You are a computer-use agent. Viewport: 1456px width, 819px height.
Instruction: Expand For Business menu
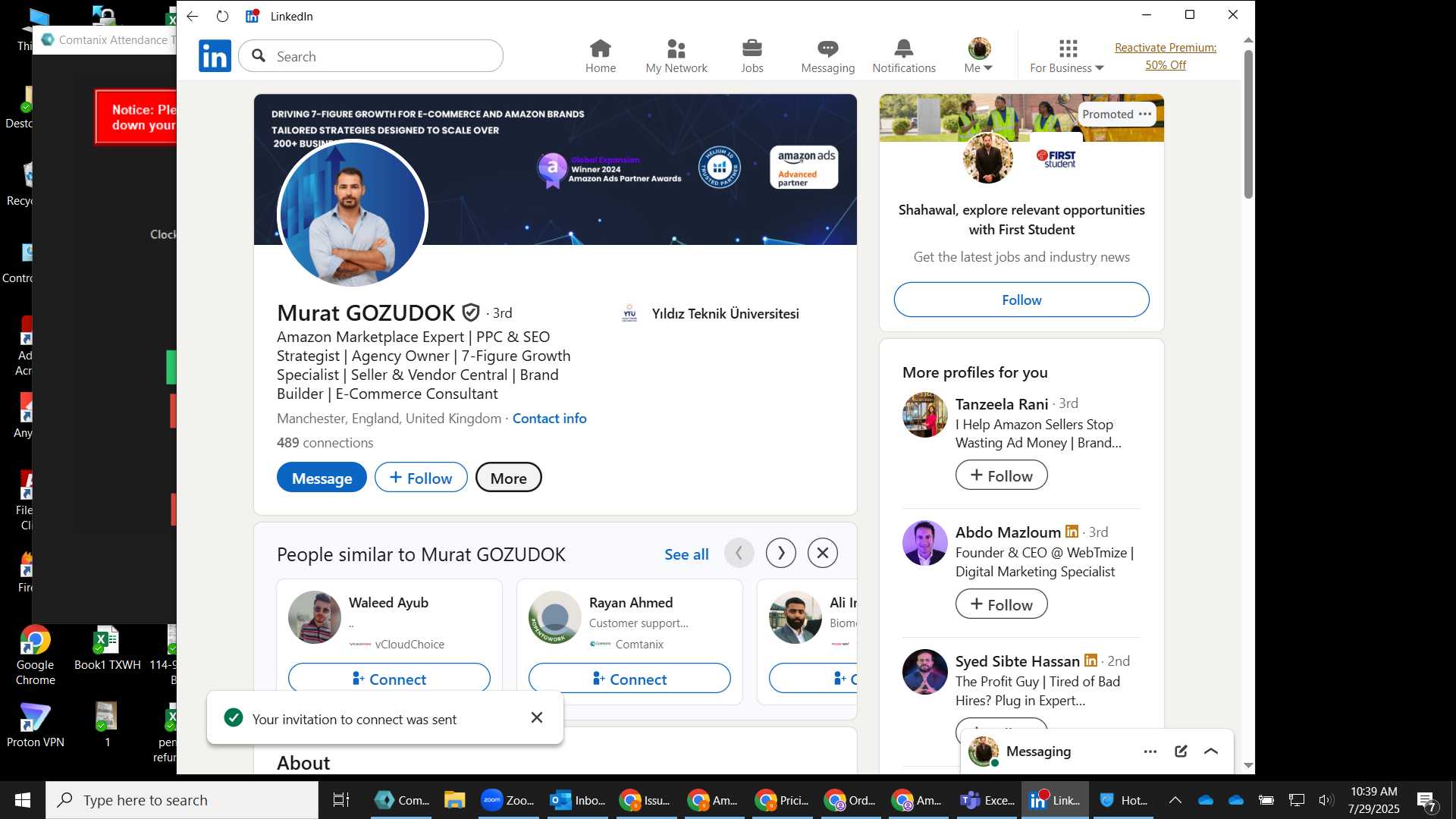coord(1066,56)
